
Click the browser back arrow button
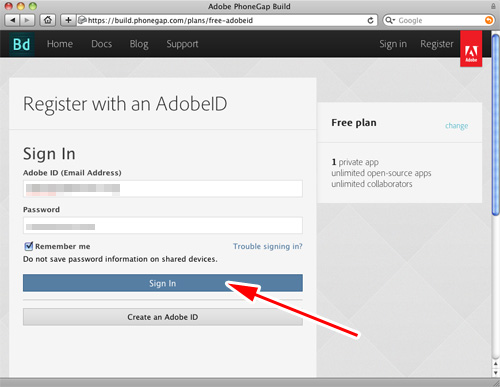13,20
